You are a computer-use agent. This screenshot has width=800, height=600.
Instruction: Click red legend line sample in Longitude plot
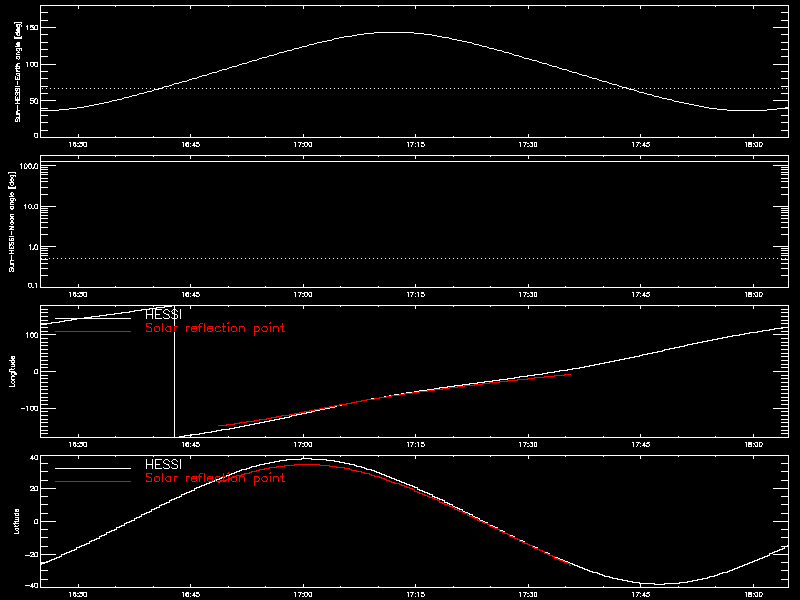pos(93,332)
